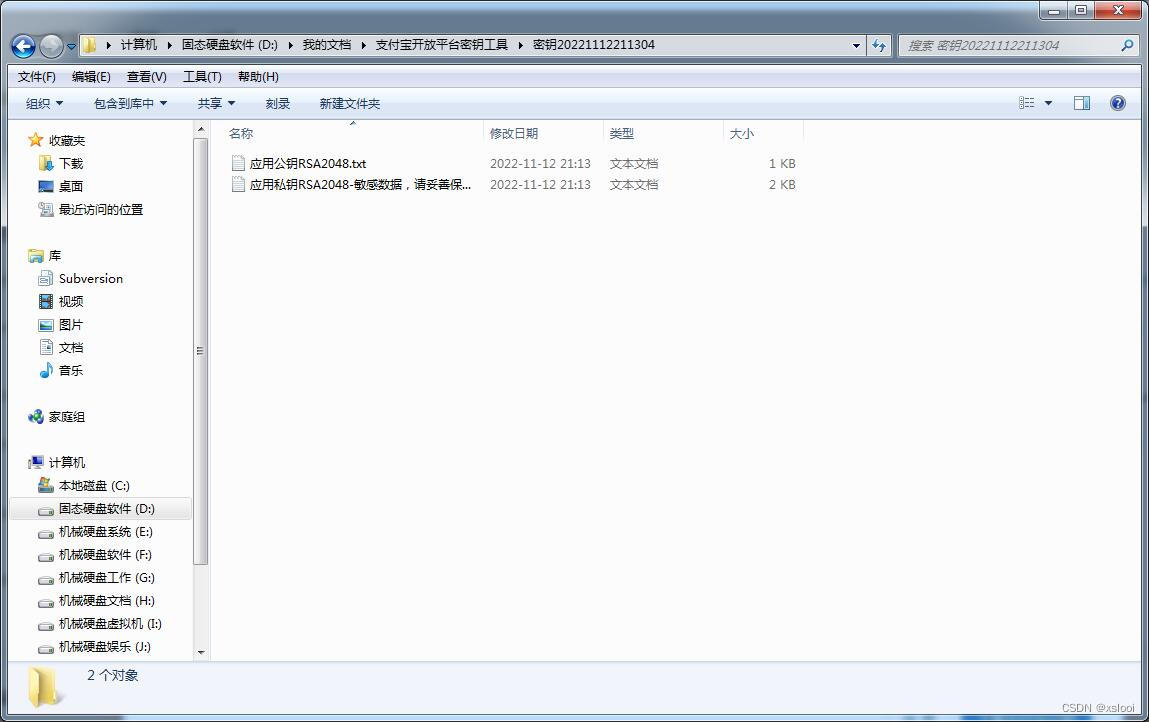Click the folder icon in address bar
This screenshot has height=722, width=1149.
(89, 45)
